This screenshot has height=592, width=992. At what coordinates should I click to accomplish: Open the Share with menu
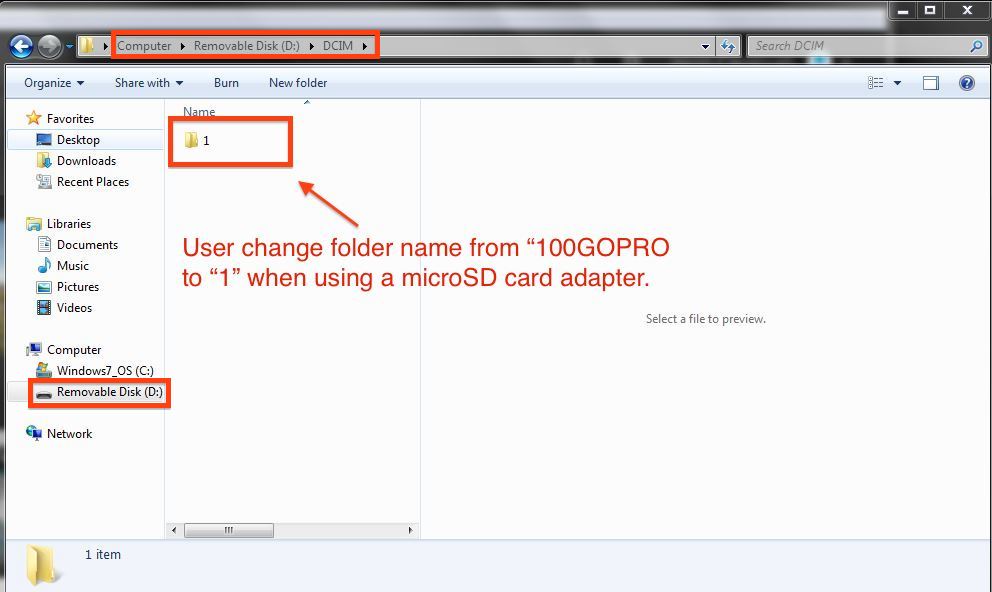tap(149, 83)
